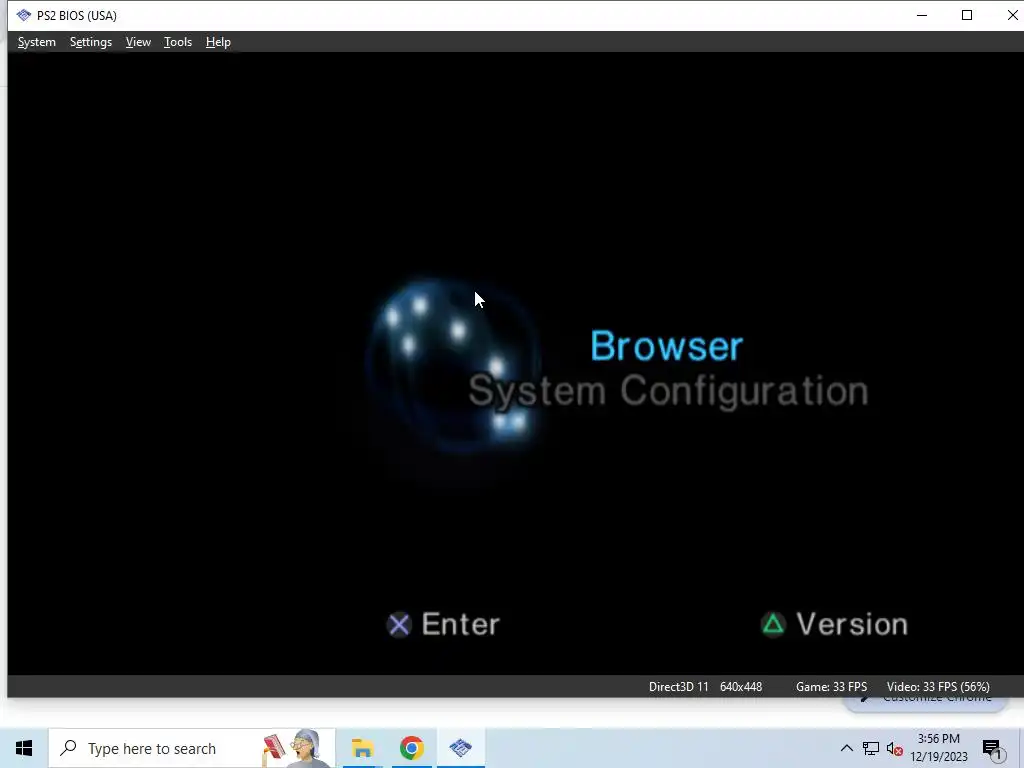Open the View menu
1024x768 pixels.
pyautogui.click(x=138, y=42)
